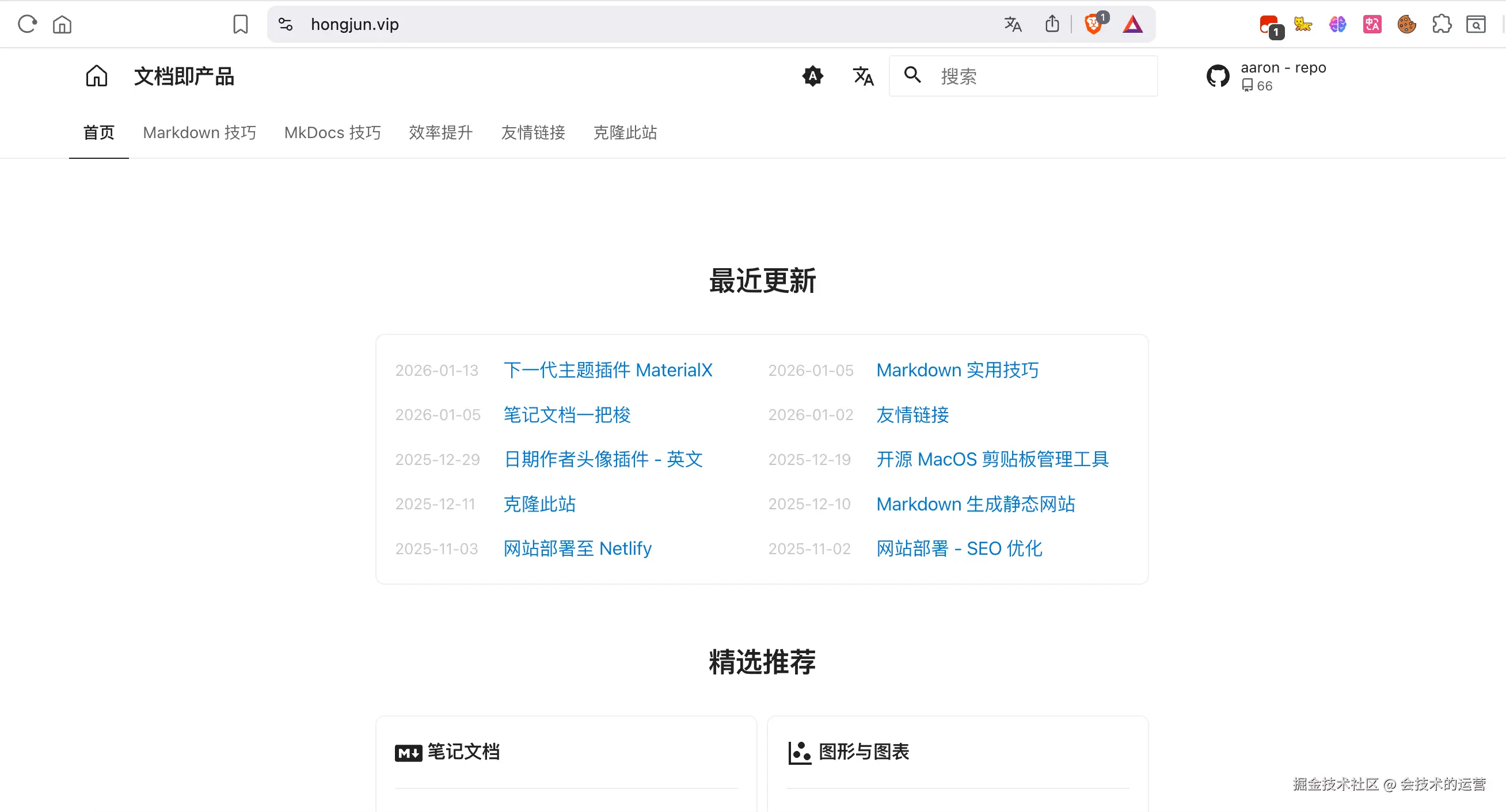Image resolution: width=1506 pixels, height=812 pixels.
Task: Switch to the Markdown 技巧 tab
Action: pyautogui.click(x=199, y=133)
